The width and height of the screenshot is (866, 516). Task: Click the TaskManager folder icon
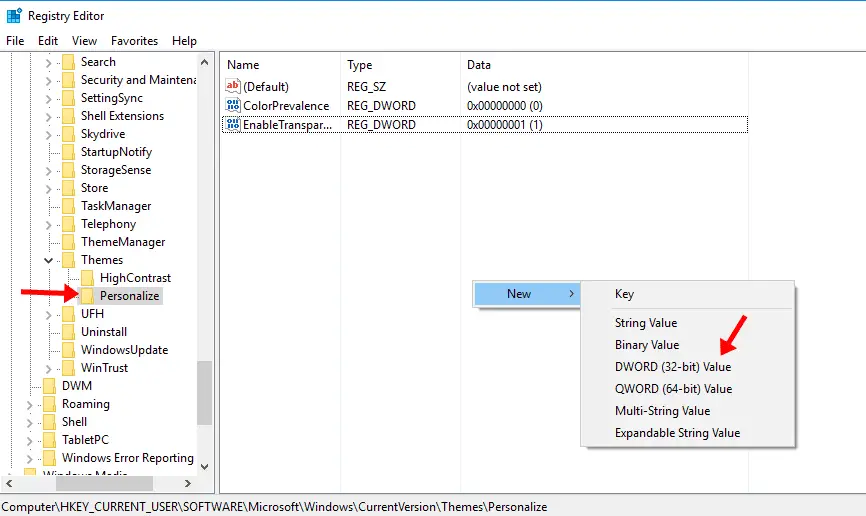pos(68,206)
